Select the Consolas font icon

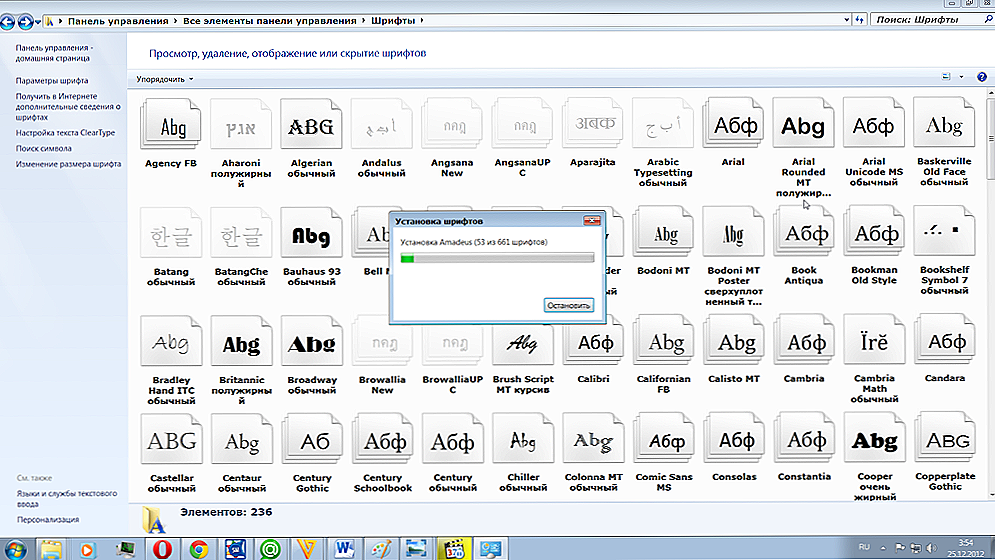pos(734,438)
